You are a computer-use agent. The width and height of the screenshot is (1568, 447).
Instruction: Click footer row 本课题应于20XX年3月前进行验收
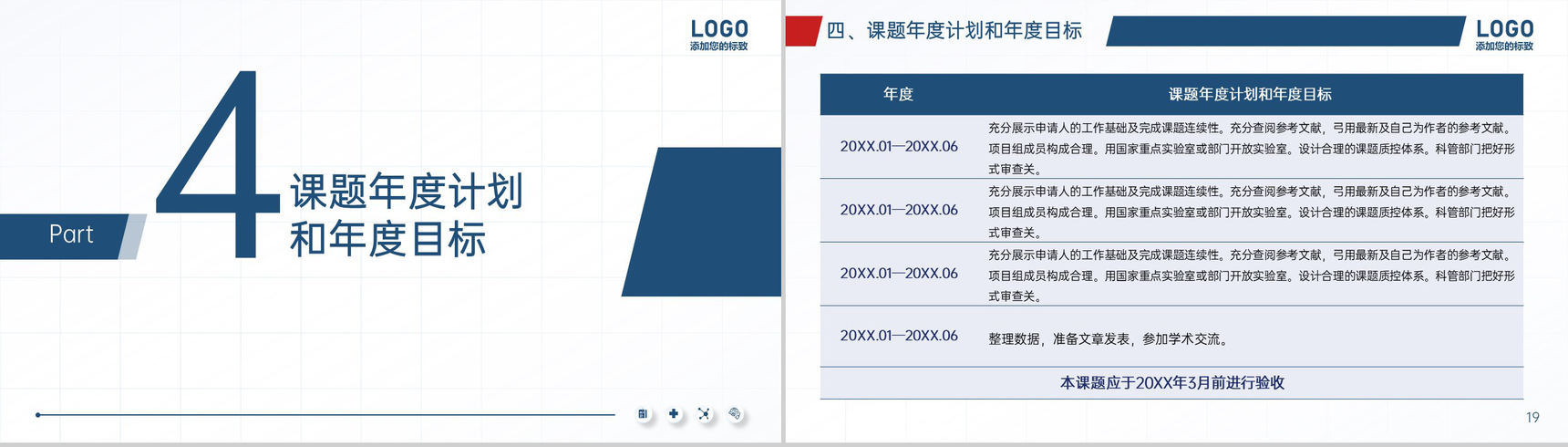point(1171,383)
